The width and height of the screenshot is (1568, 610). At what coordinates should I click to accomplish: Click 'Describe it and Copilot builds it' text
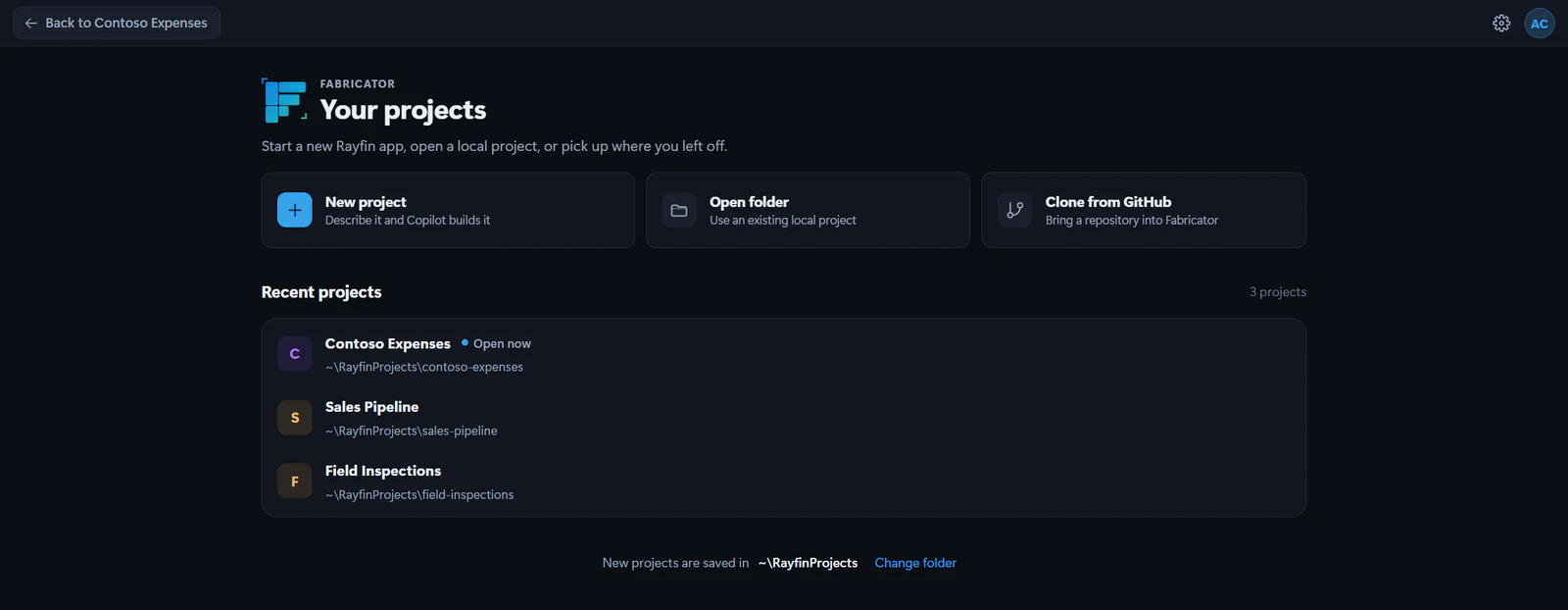tap(408, 221)
